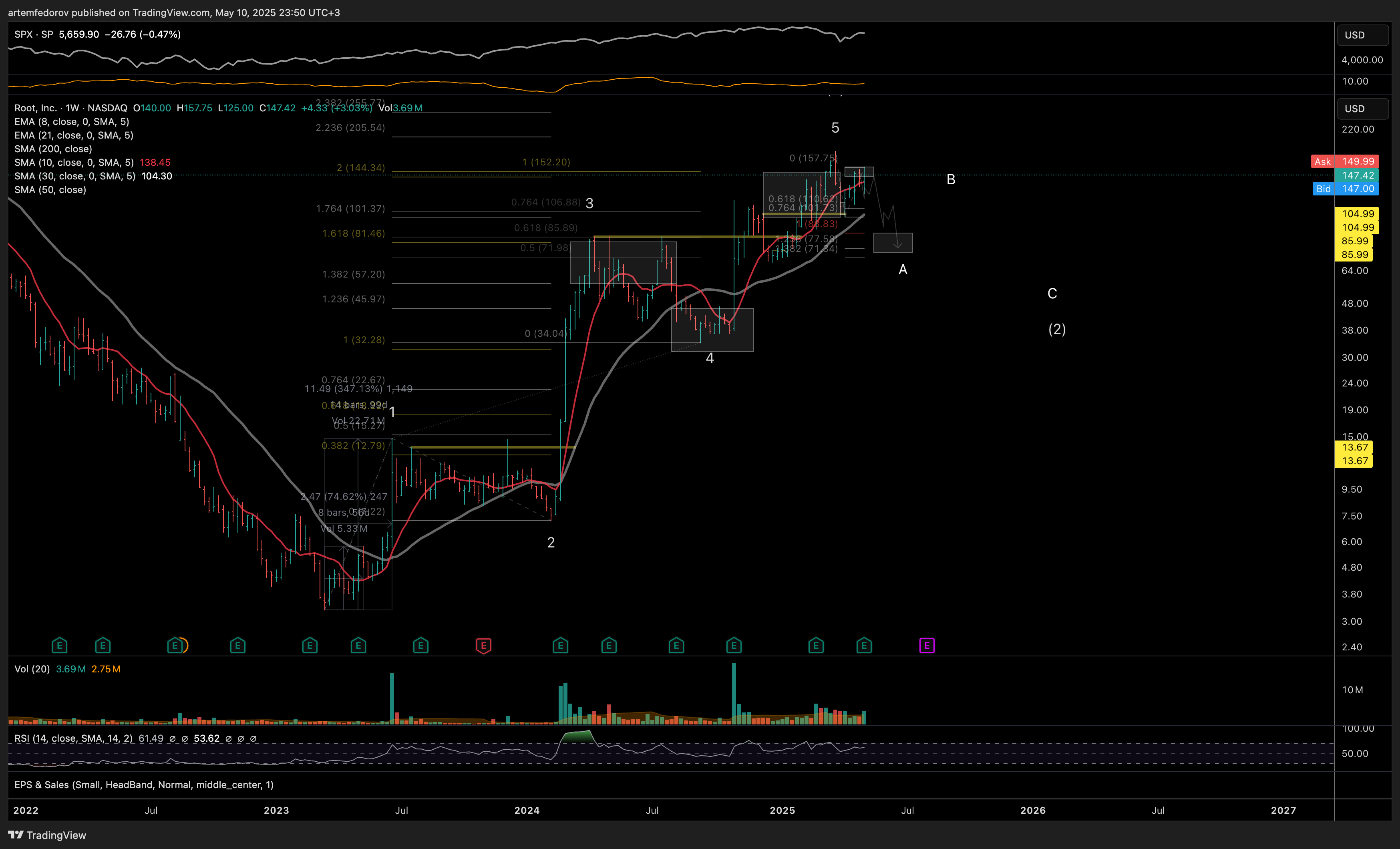The width and height of the screenshot is (1400, 849).
Task: Click the 2022 label on the time axis
Action: point(26,811)
